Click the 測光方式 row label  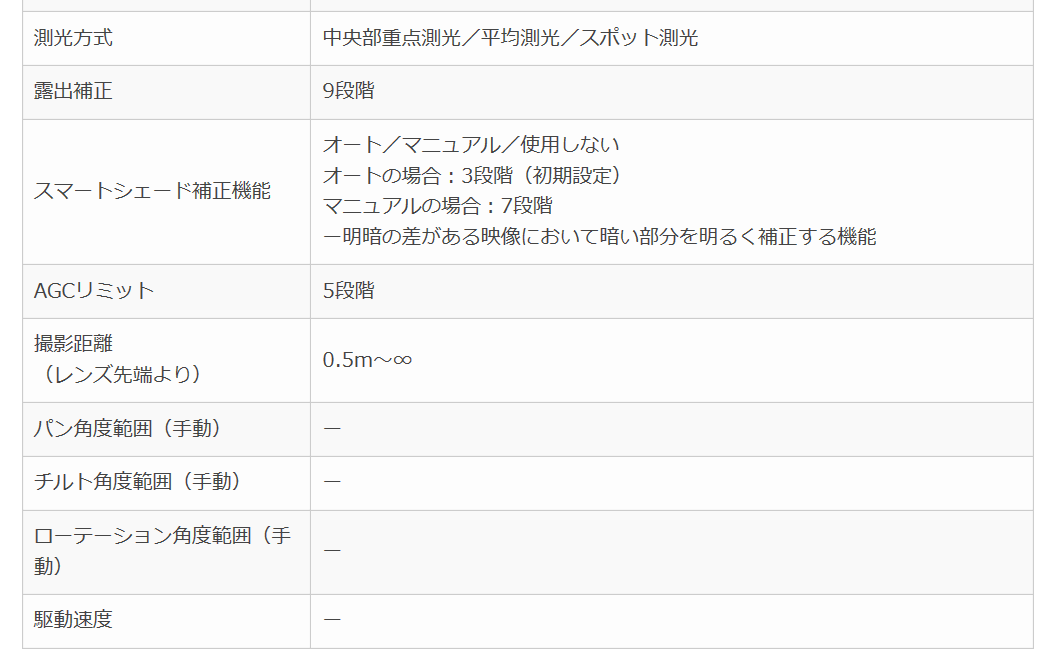pyautogui.click(x=73, y=38)
